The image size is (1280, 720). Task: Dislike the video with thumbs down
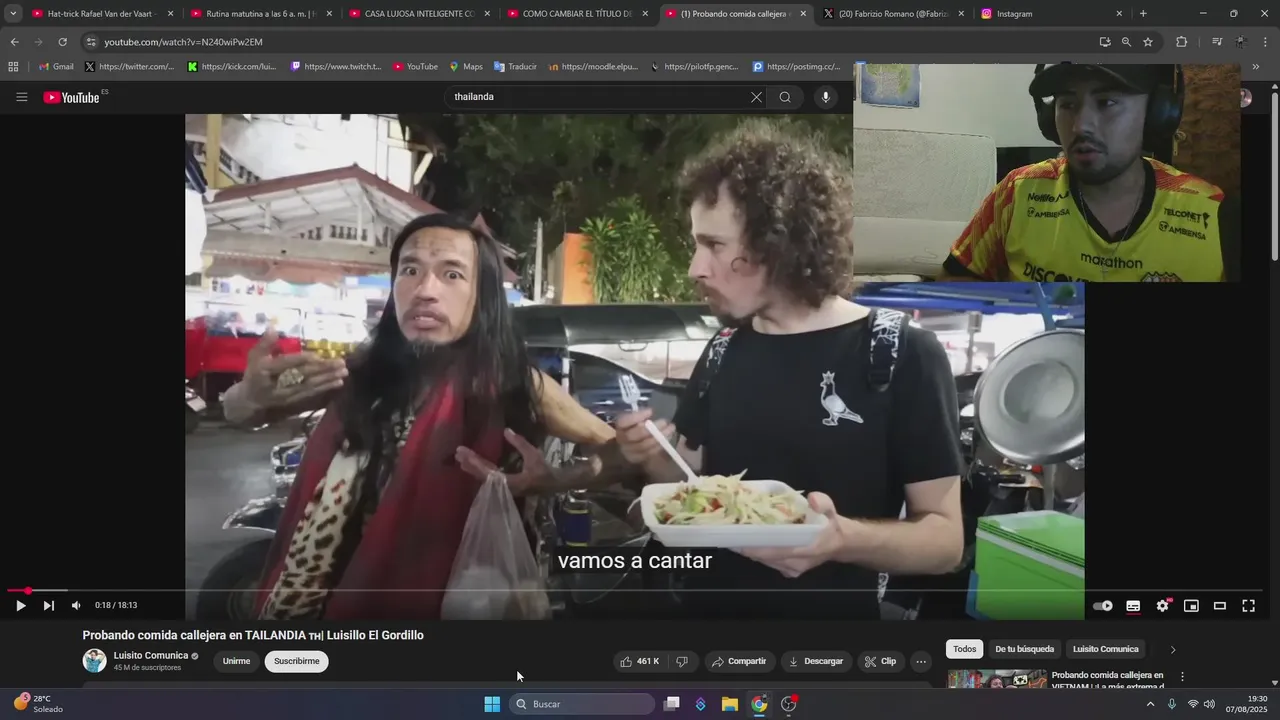682,661
